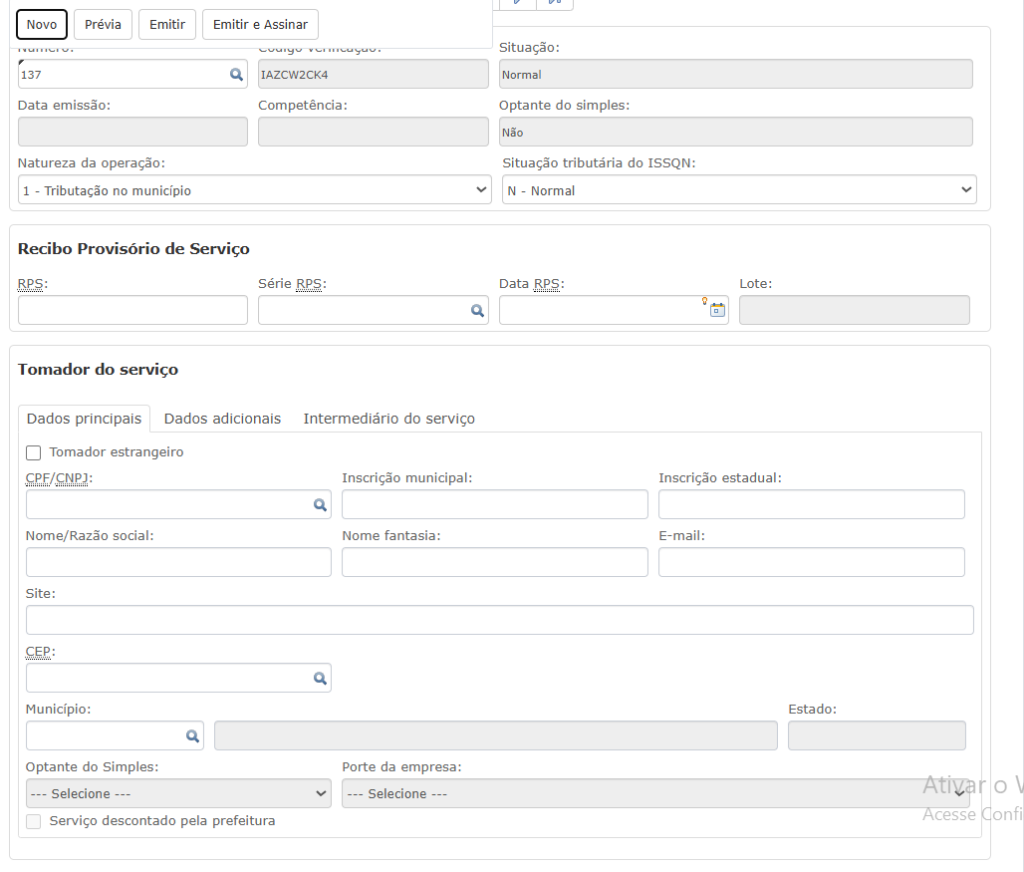Toggle the Tomador estrangeiro checkbox
The width and height of the screenshot is (1024, 872).
tap(33, 453)
